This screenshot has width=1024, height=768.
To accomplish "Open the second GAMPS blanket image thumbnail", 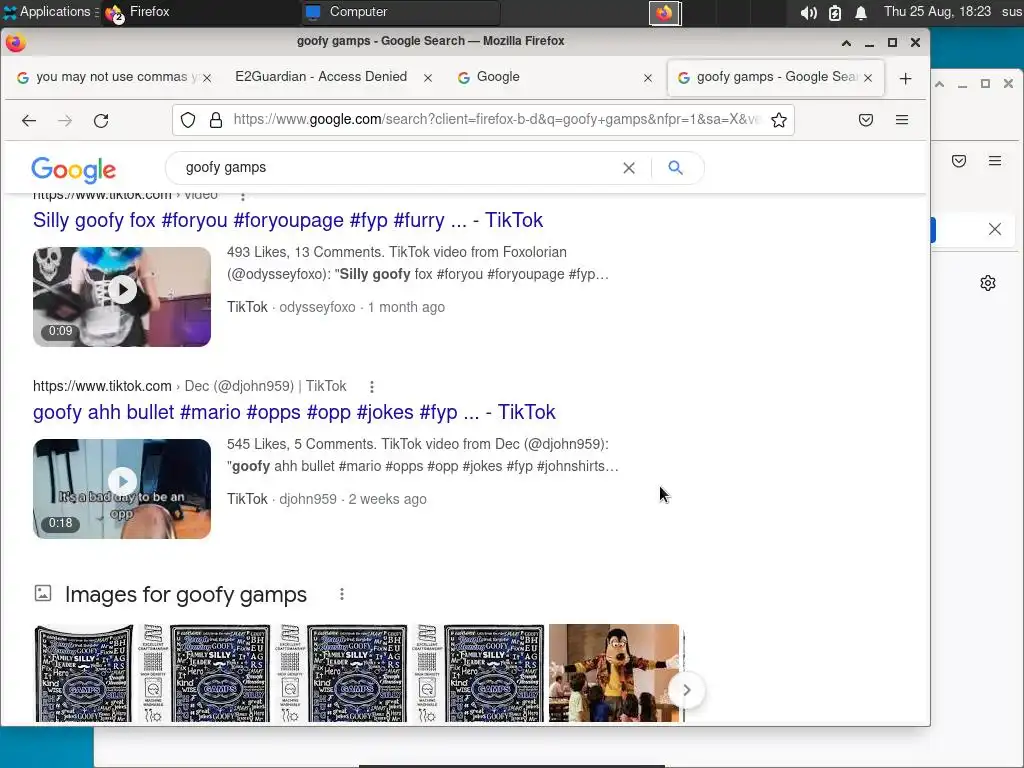I will coord(220,673).
